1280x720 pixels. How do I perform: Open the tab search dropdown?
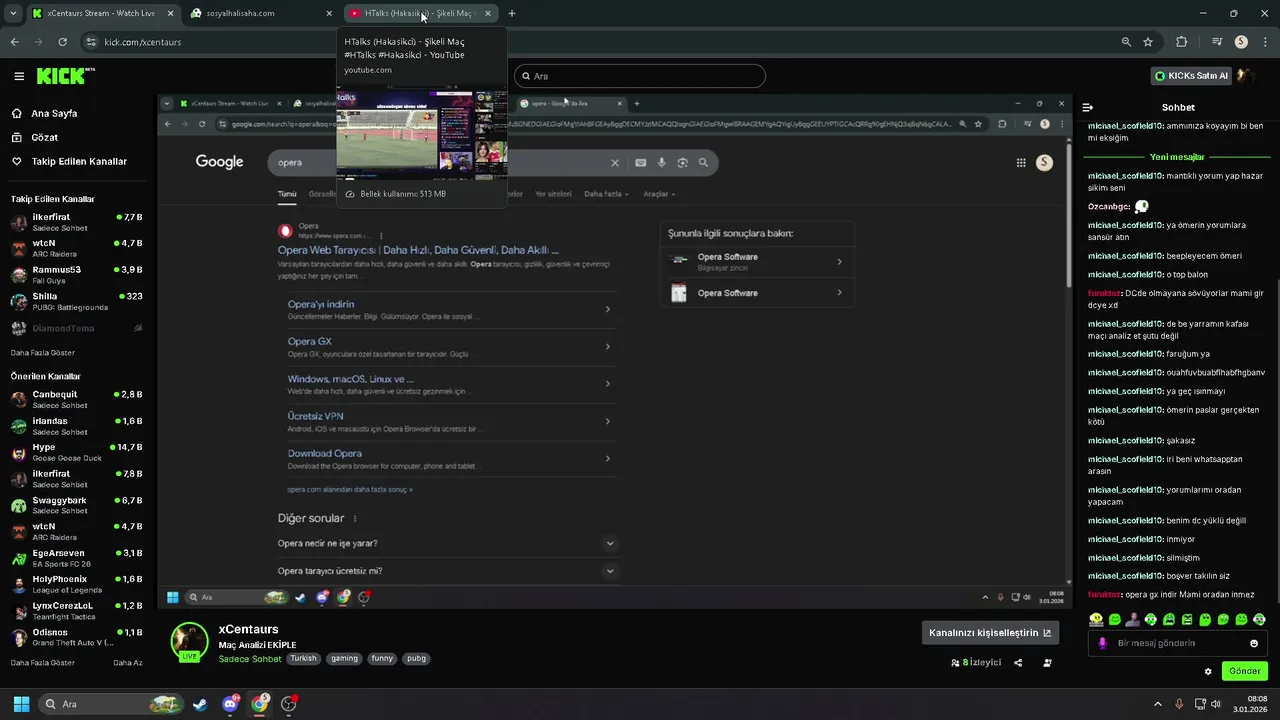(x=12, y=13)
